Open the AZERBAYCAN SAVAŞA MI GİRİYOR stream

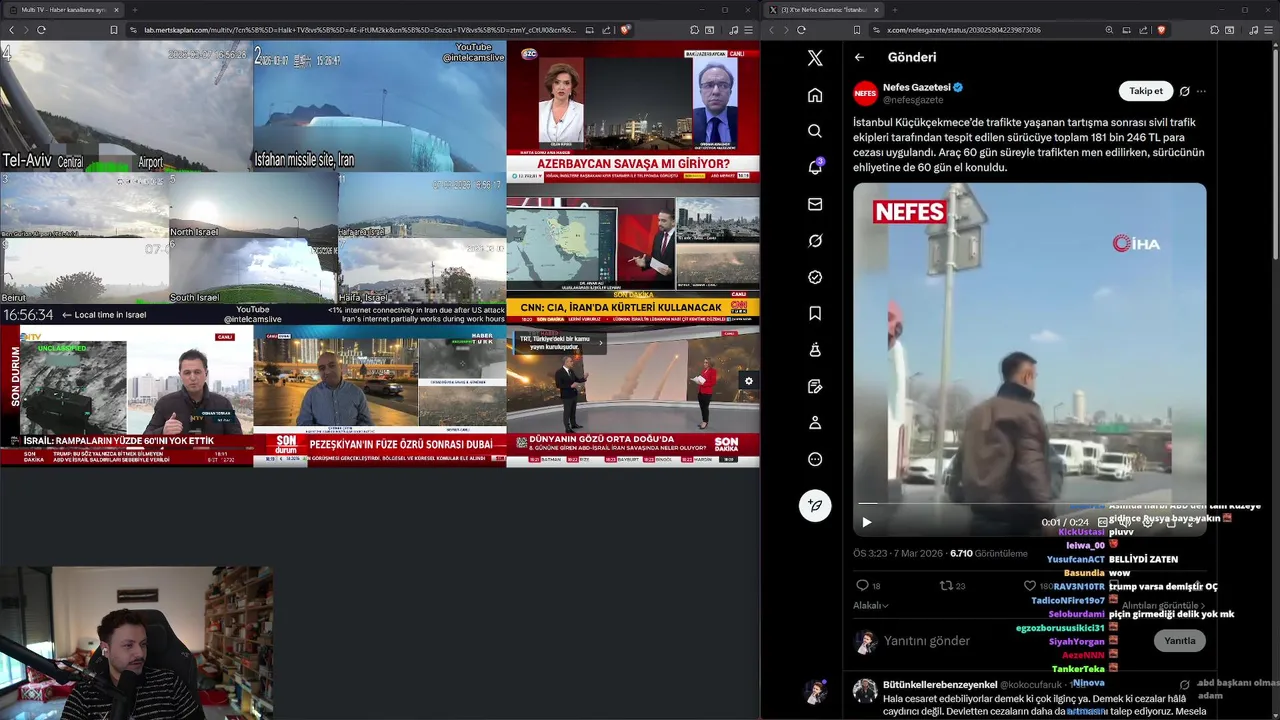tap(633, 111)
